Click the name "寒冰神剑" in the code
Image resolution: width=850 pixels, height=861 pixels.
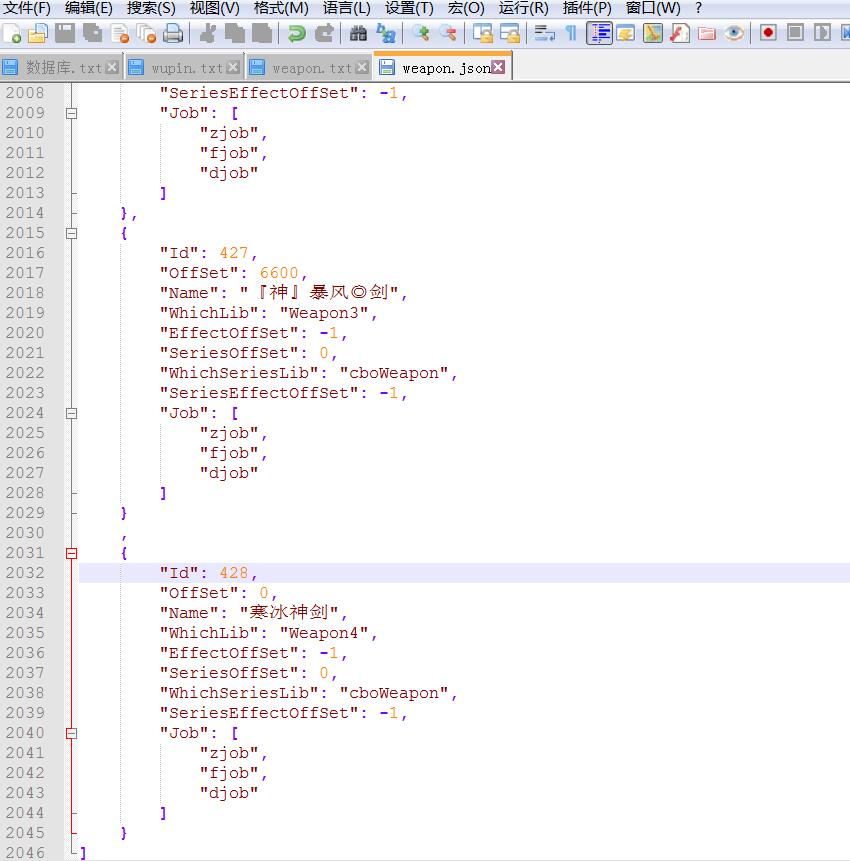click(x=289, y=613)
